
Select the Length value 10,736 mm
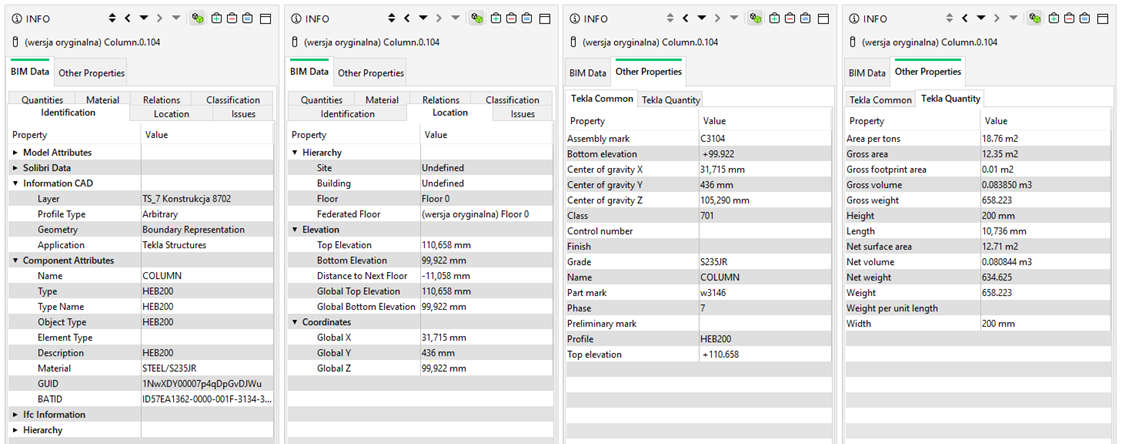pos(1005,231)
